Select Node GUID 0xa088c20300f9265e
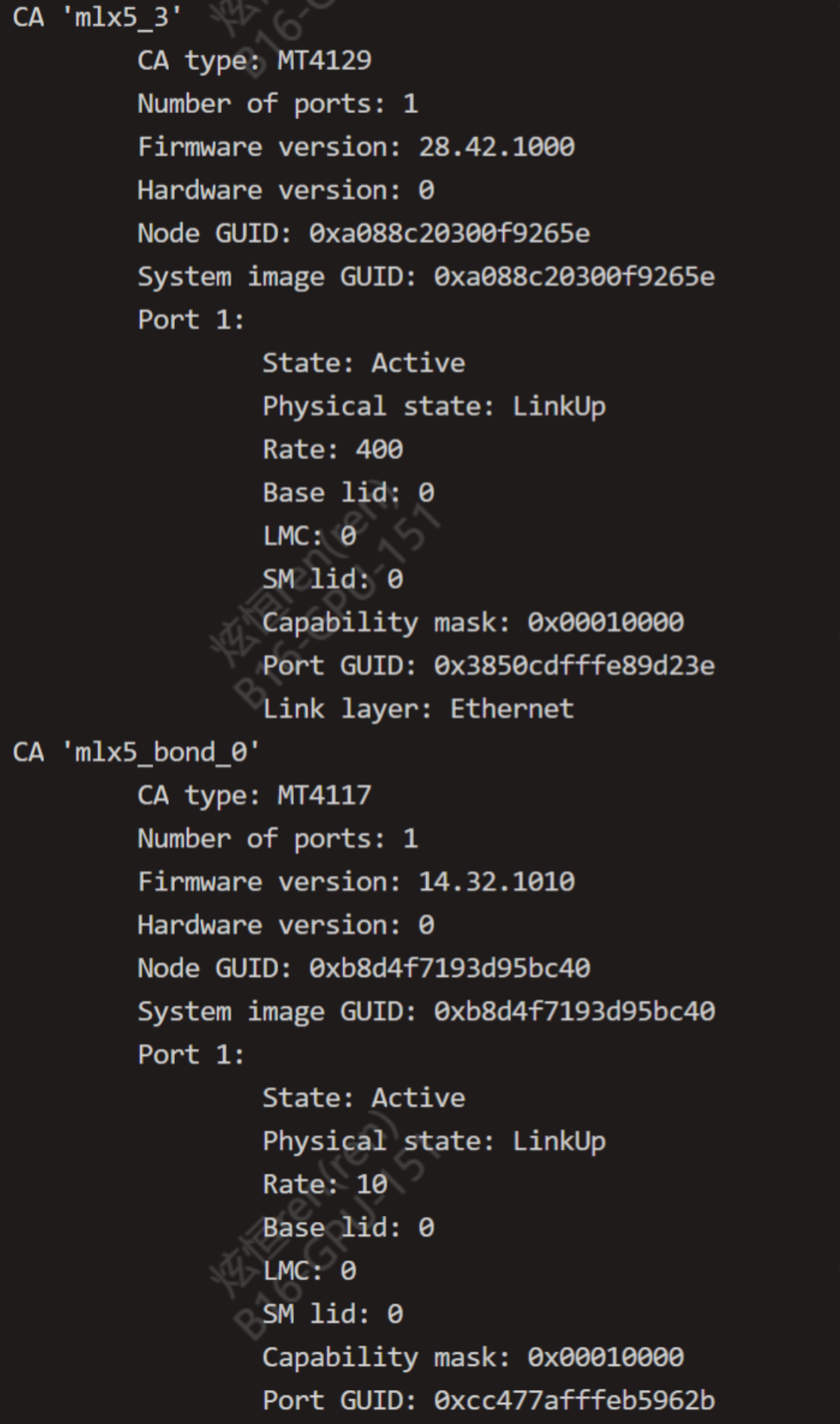840x1424 pixels. click(x=363, y=233)
